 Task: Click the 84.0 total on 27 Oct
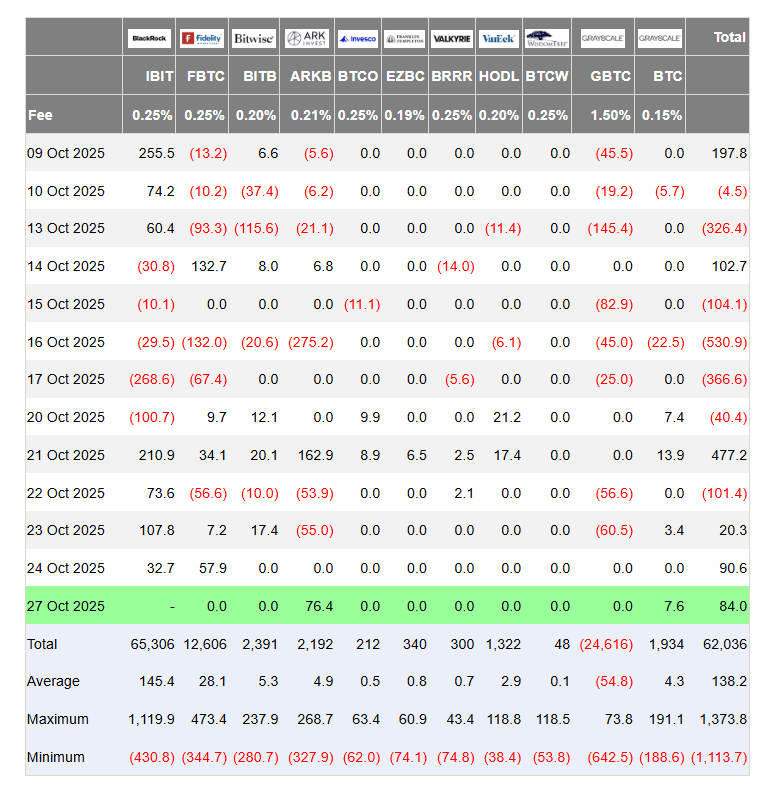[732, 606]
